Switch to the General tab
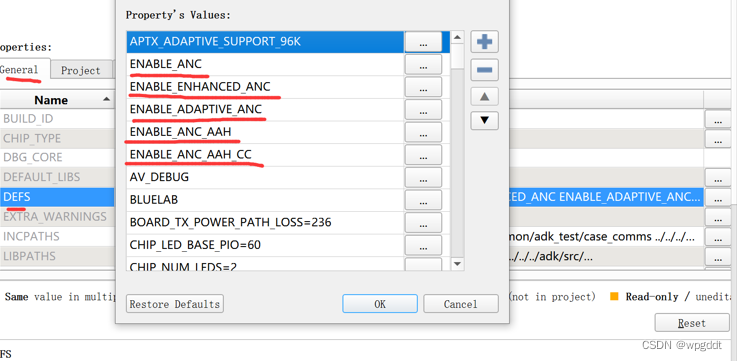 pos(24,70)
